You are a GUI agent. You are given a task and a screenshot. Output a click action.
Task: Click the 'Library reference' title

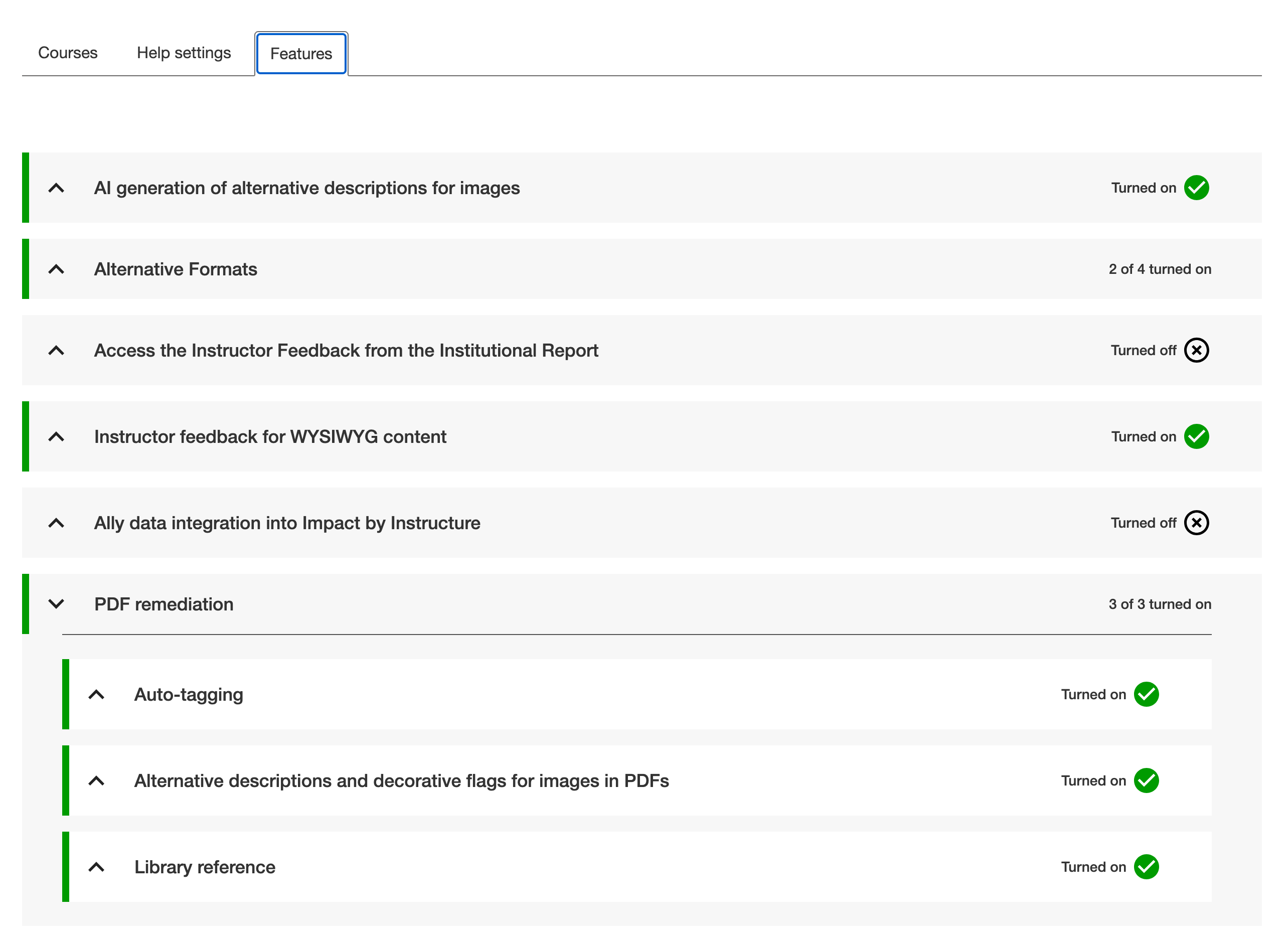point(205,867)
